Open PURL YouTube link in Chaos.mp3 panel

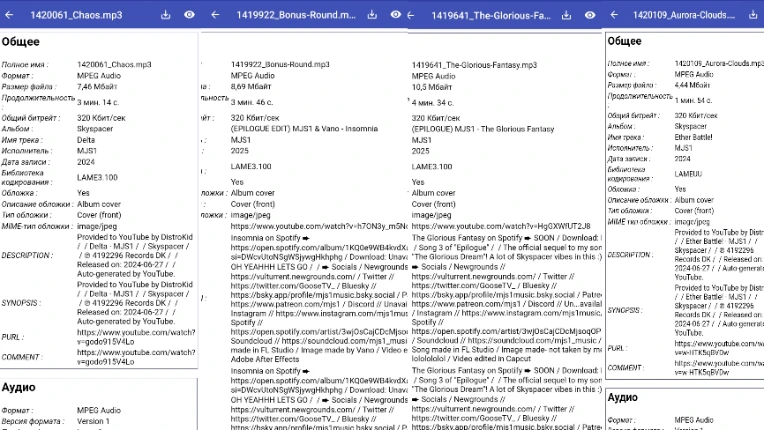click(136, 337)
